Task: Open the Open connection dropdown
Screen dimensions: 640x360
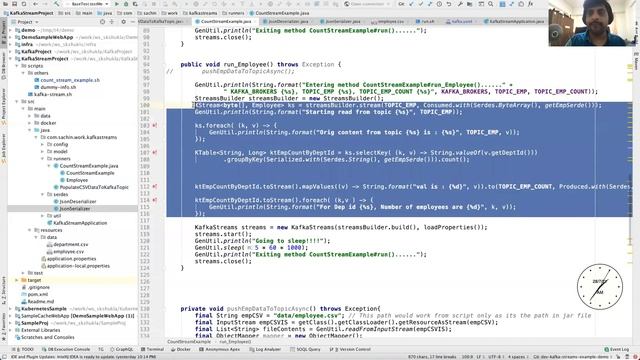Action: (x=366, y=4)
